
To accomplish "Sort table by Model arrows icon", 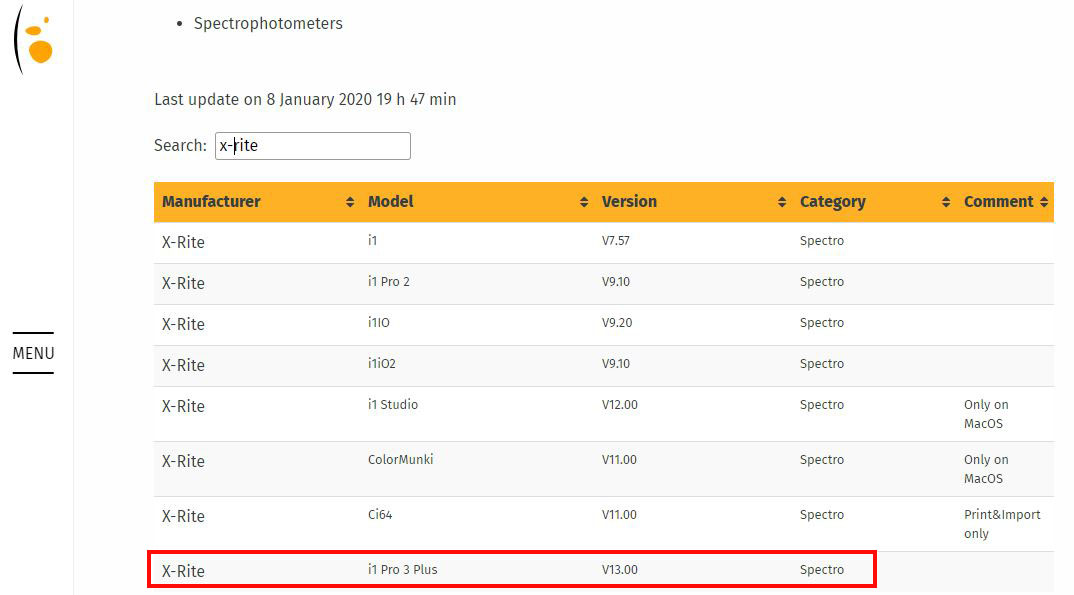I will click(584, 202).
